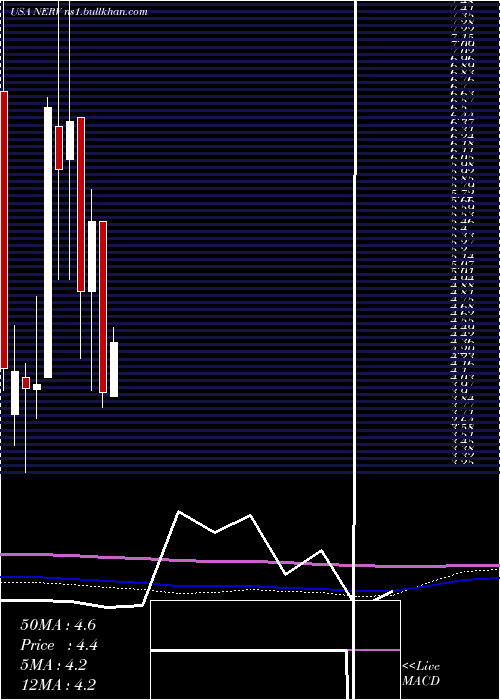Select the 'Price : 4.4' legend value
500x700 pixels.
pos(59,645)
